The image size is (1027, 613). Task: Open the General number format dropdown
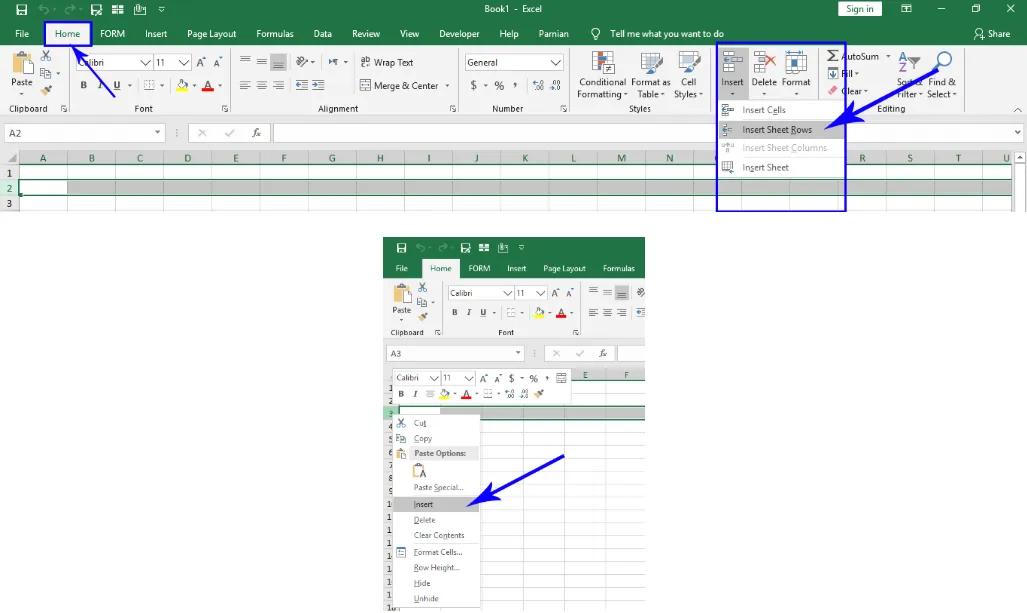tap(556, 62)
